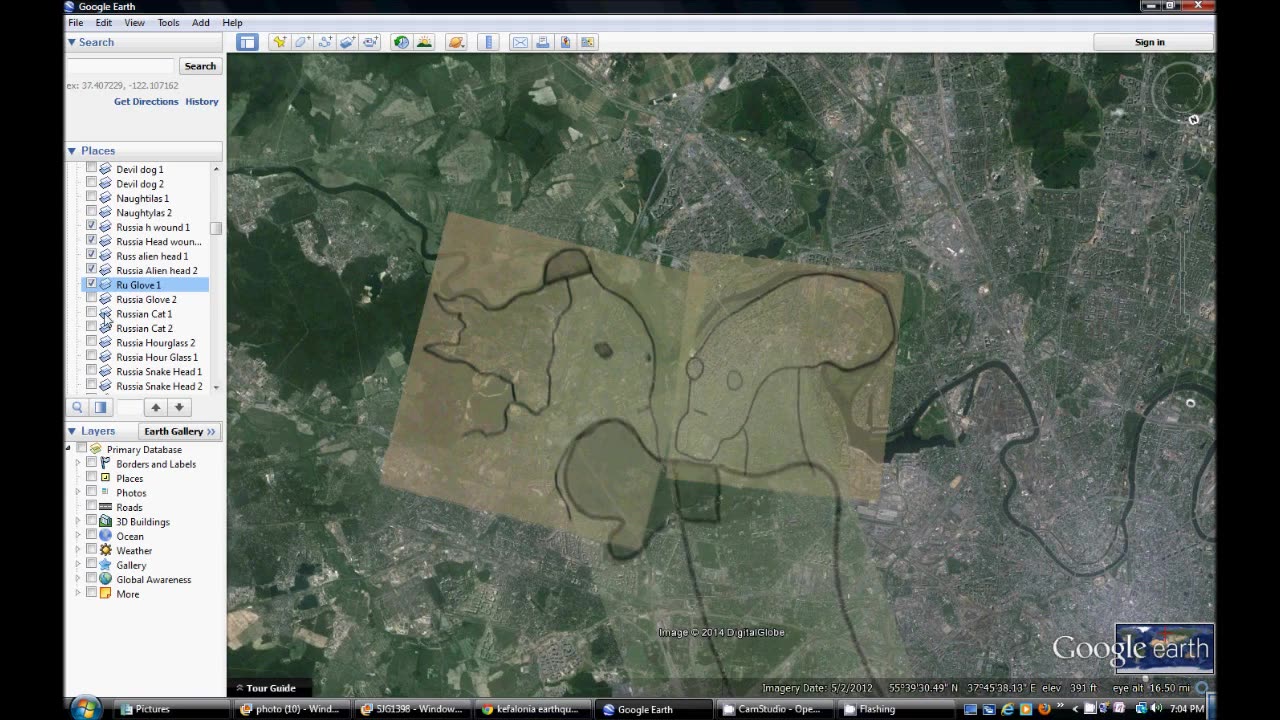1280x720 pixels.
Task: Collapse the Places panel triangle
Action: (x=72, y=151)
